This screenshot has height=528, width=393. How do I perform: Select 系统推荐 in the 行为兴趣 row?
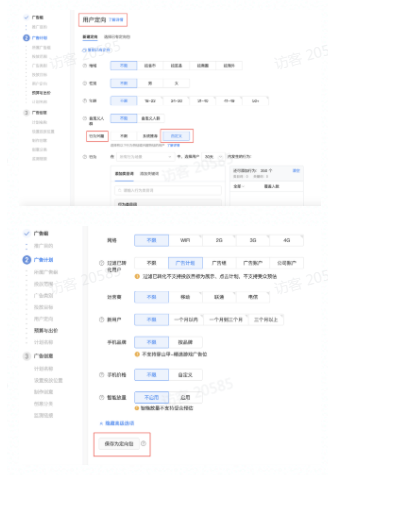click(x=150, y=136)
